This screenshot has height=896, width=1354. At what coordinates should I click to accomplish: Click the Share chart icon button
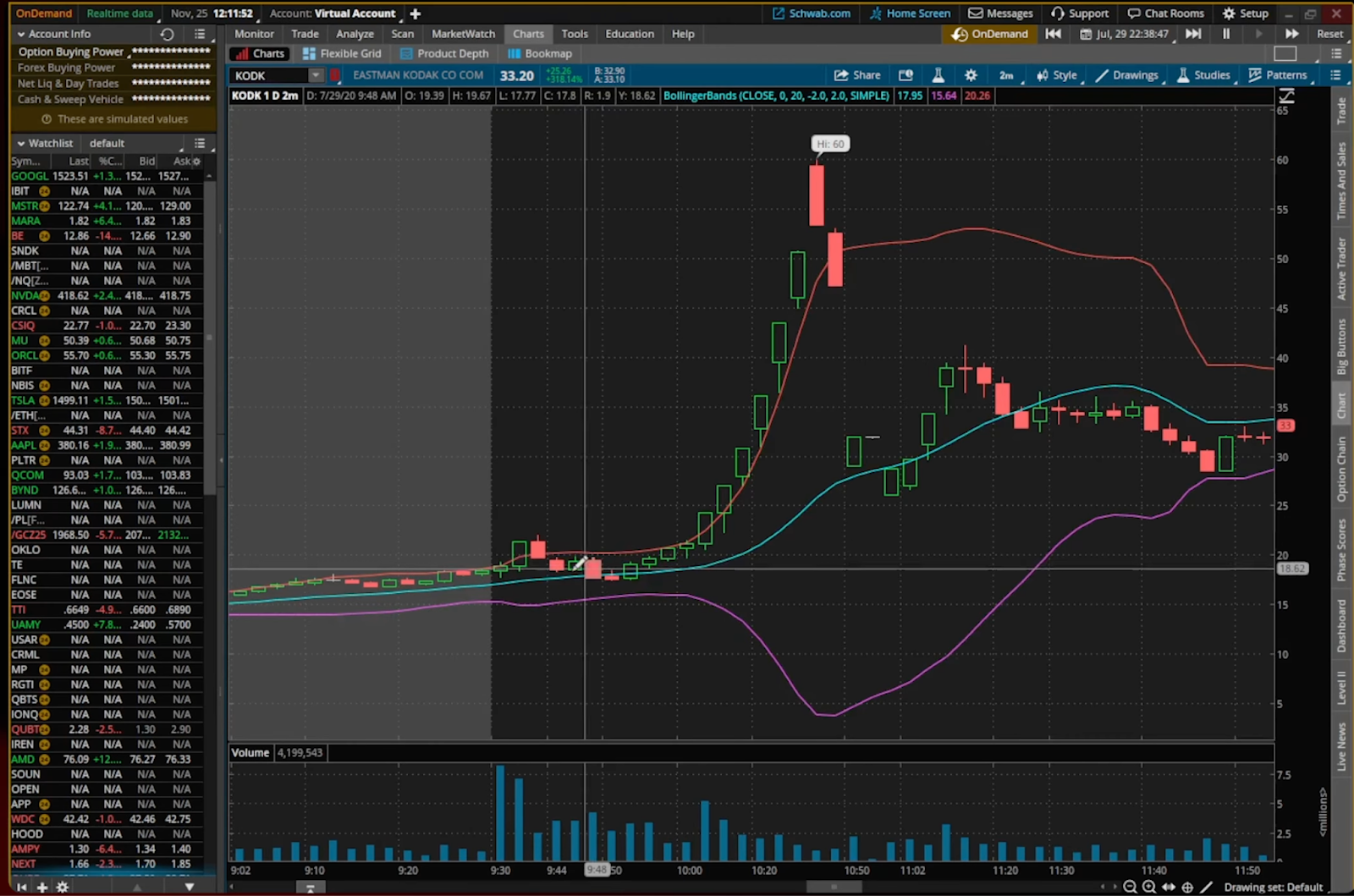pos(856,75)
